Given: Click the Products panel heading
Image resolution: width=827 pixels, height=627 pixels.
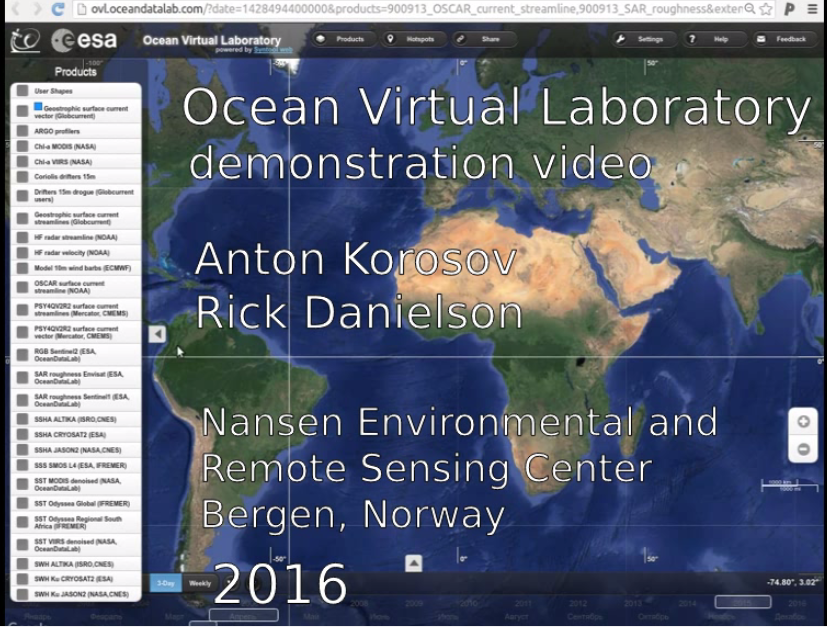Looking at the screenshot, I should (x=75, y=72).
